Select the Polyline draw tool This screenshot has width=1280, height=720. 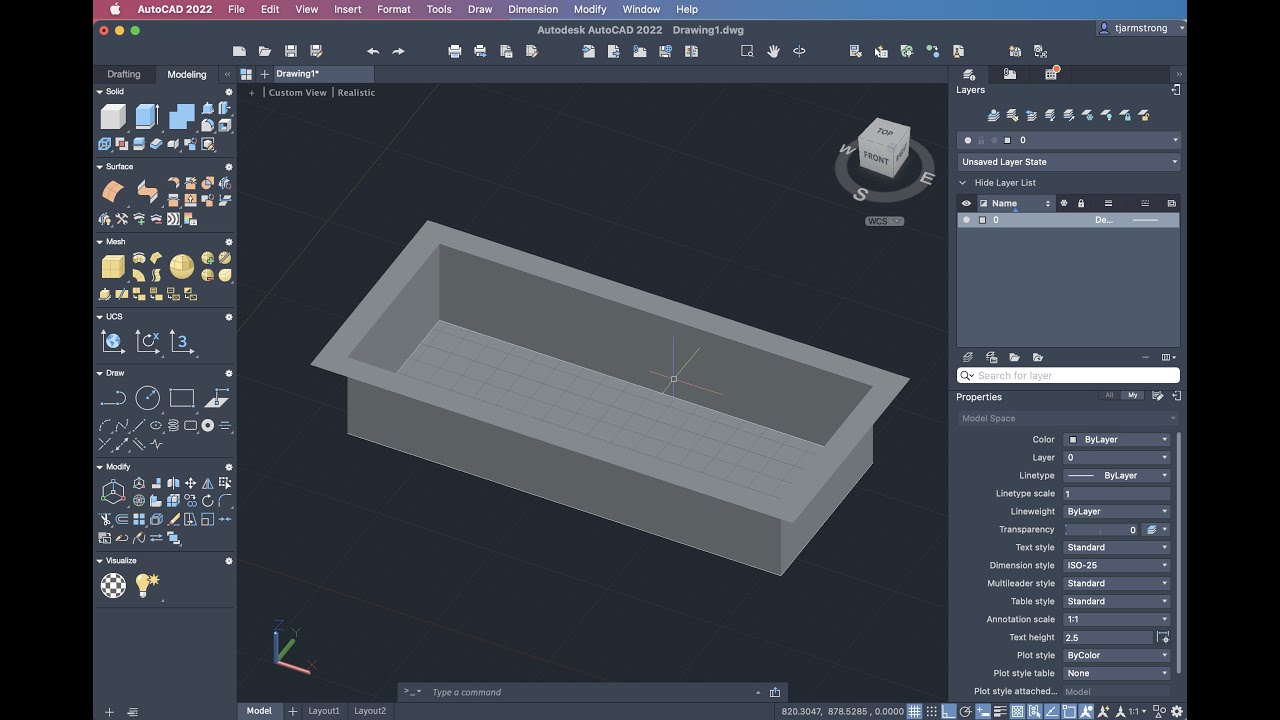click(x=113, y=398)
